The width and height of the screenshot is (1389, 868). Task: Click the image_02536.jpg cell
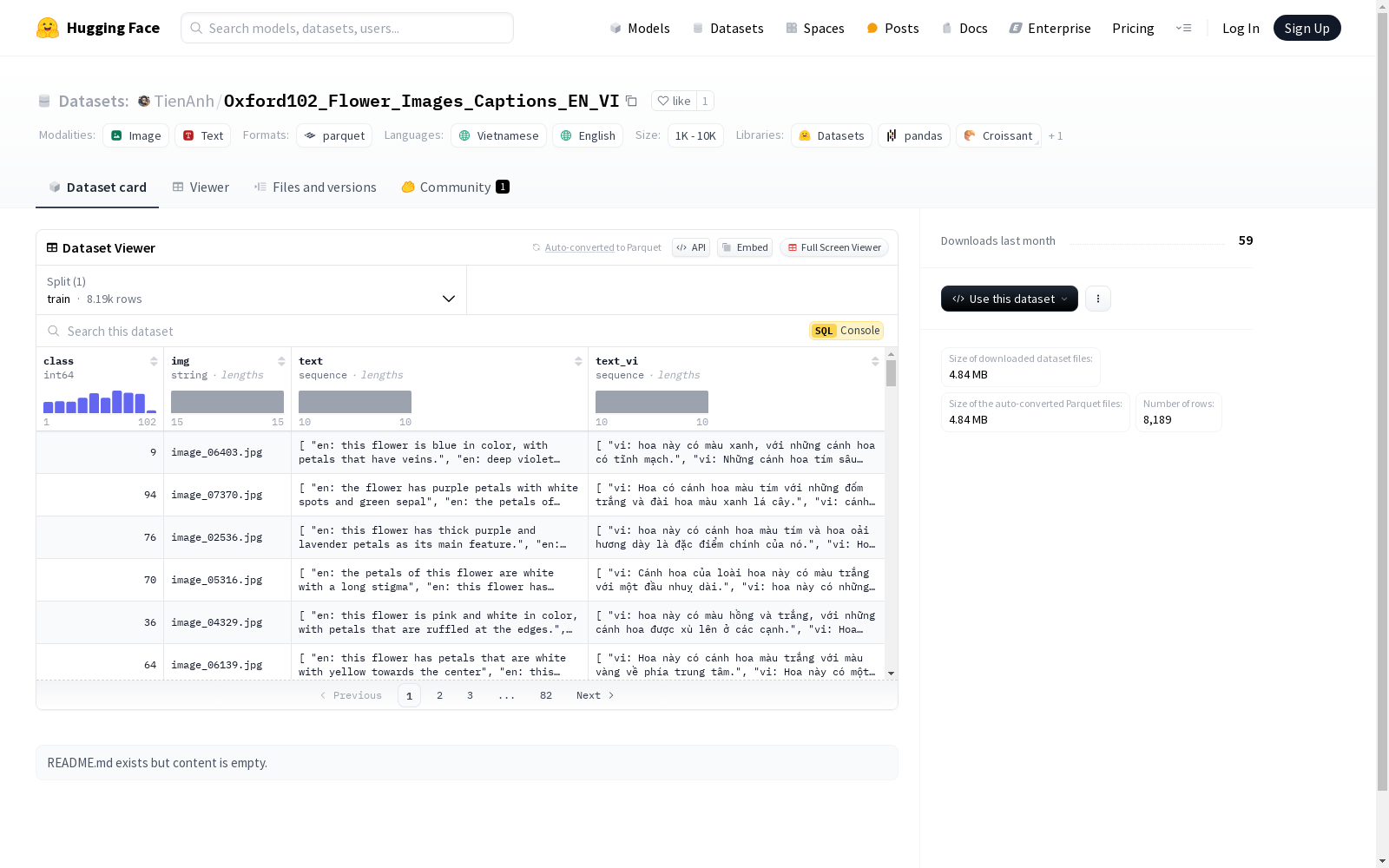(227, 537)
